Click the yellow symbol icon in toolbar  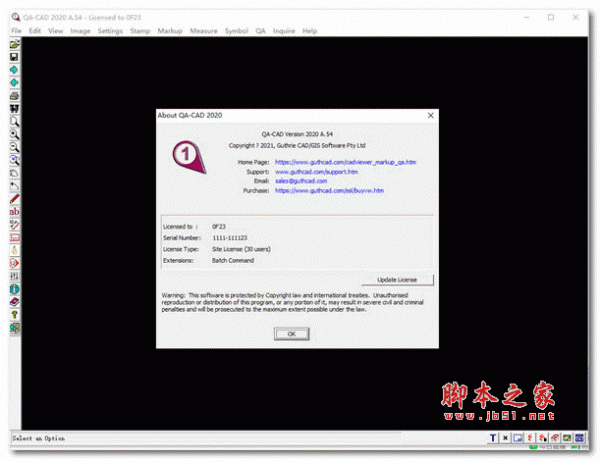point(15,250)
